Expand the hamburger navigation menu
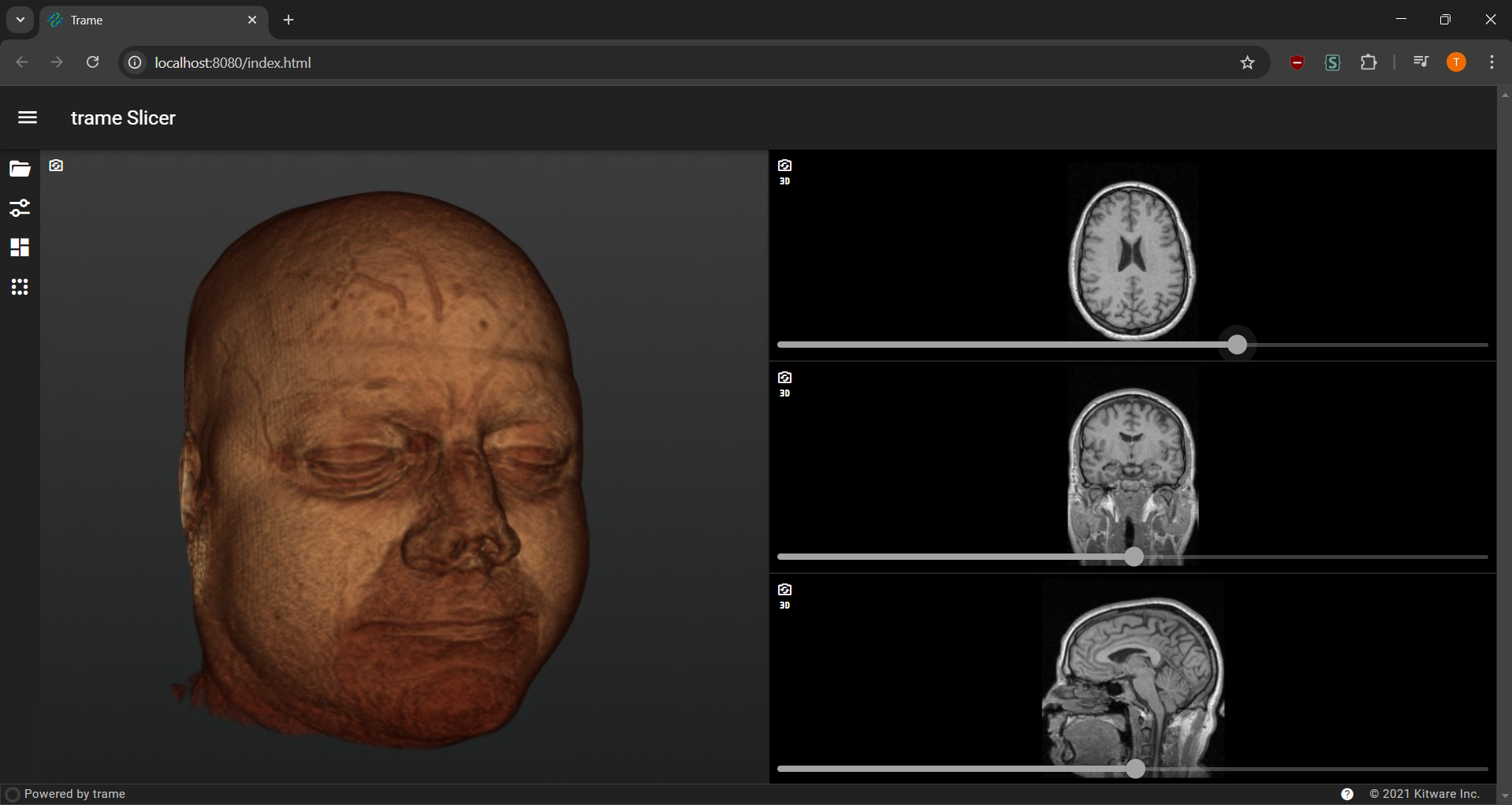This screenshot has width=1512, height=805. (28, 117)
